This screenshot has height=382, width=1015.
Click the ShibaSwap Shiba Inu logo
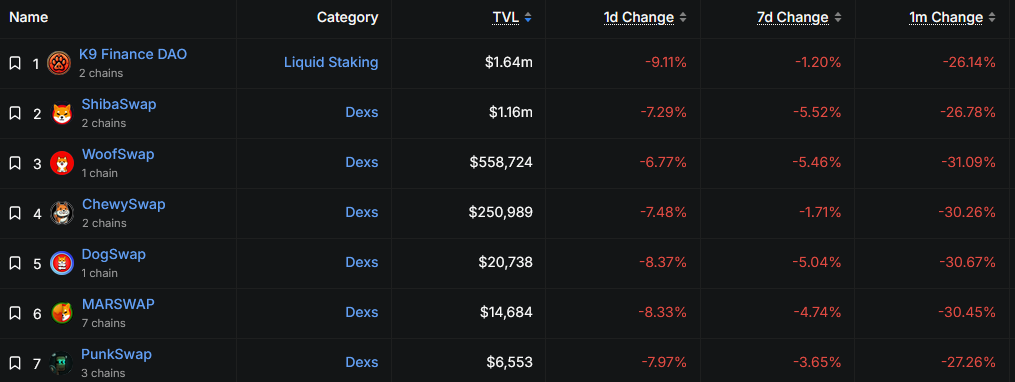click(61, 113)
